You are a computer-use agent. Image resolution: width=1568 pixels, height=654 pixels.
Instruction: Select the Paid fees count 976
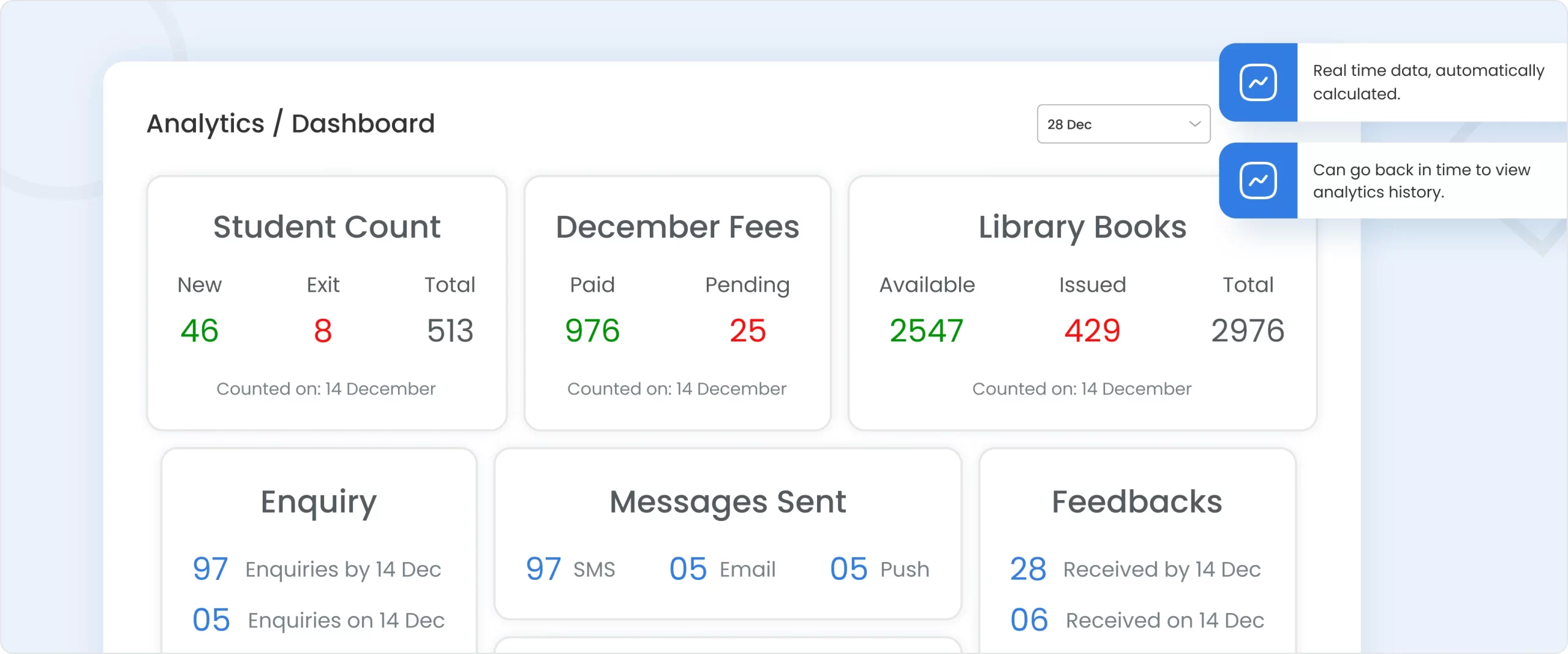pos(592,330)
